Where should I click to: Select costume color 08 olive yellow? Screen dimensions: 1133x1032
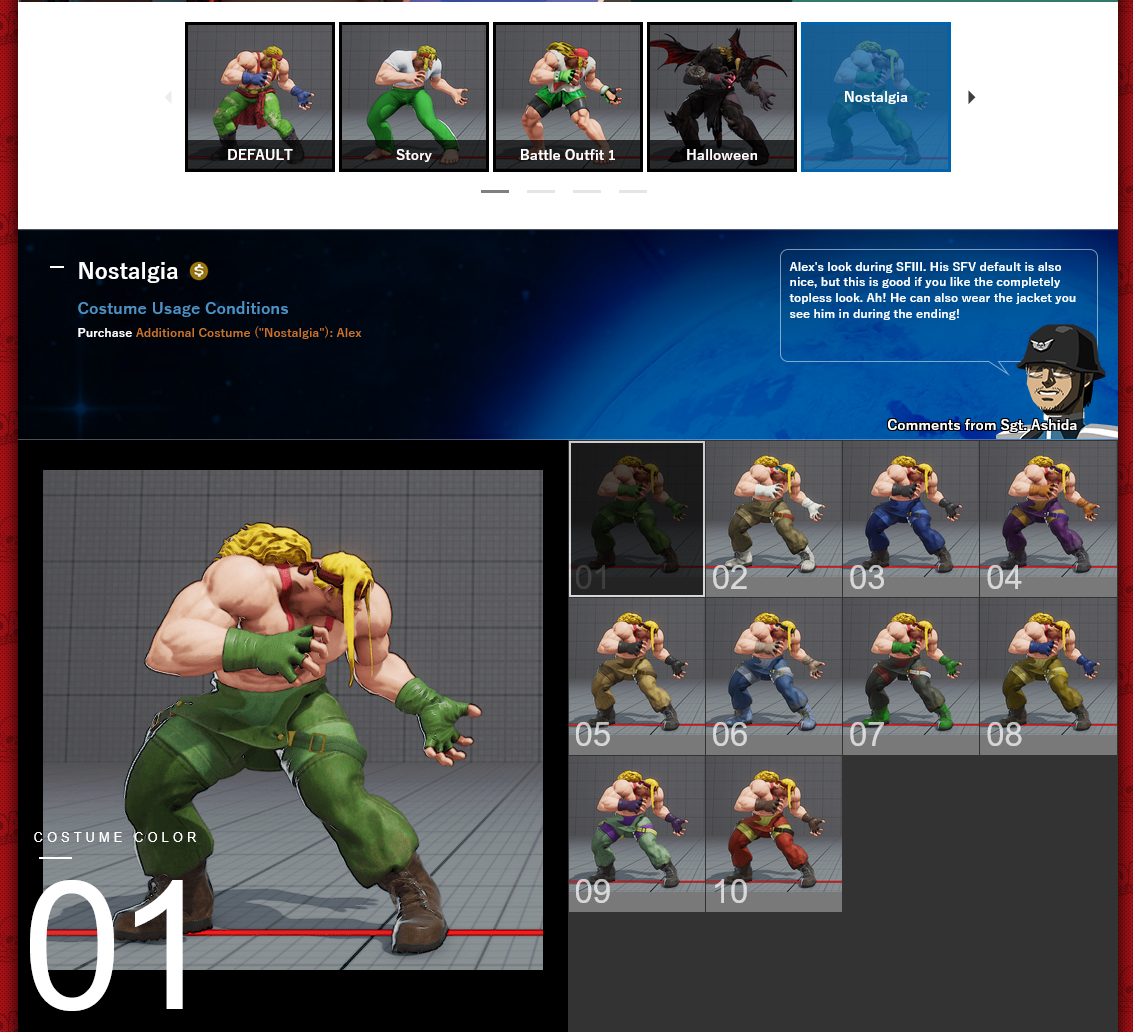pyautogui.click(x=1048, y=676)
